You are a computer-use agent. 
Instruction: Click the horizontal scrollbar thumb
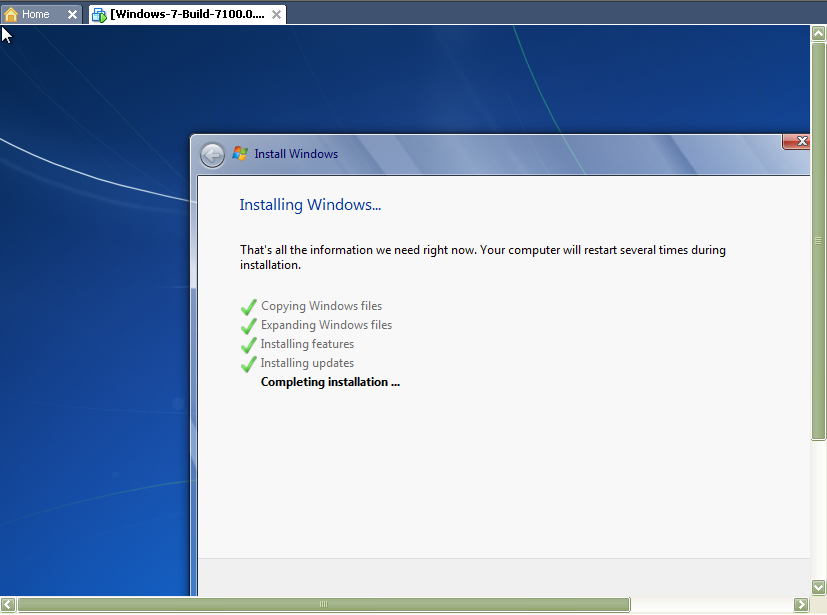pos(323,604)
